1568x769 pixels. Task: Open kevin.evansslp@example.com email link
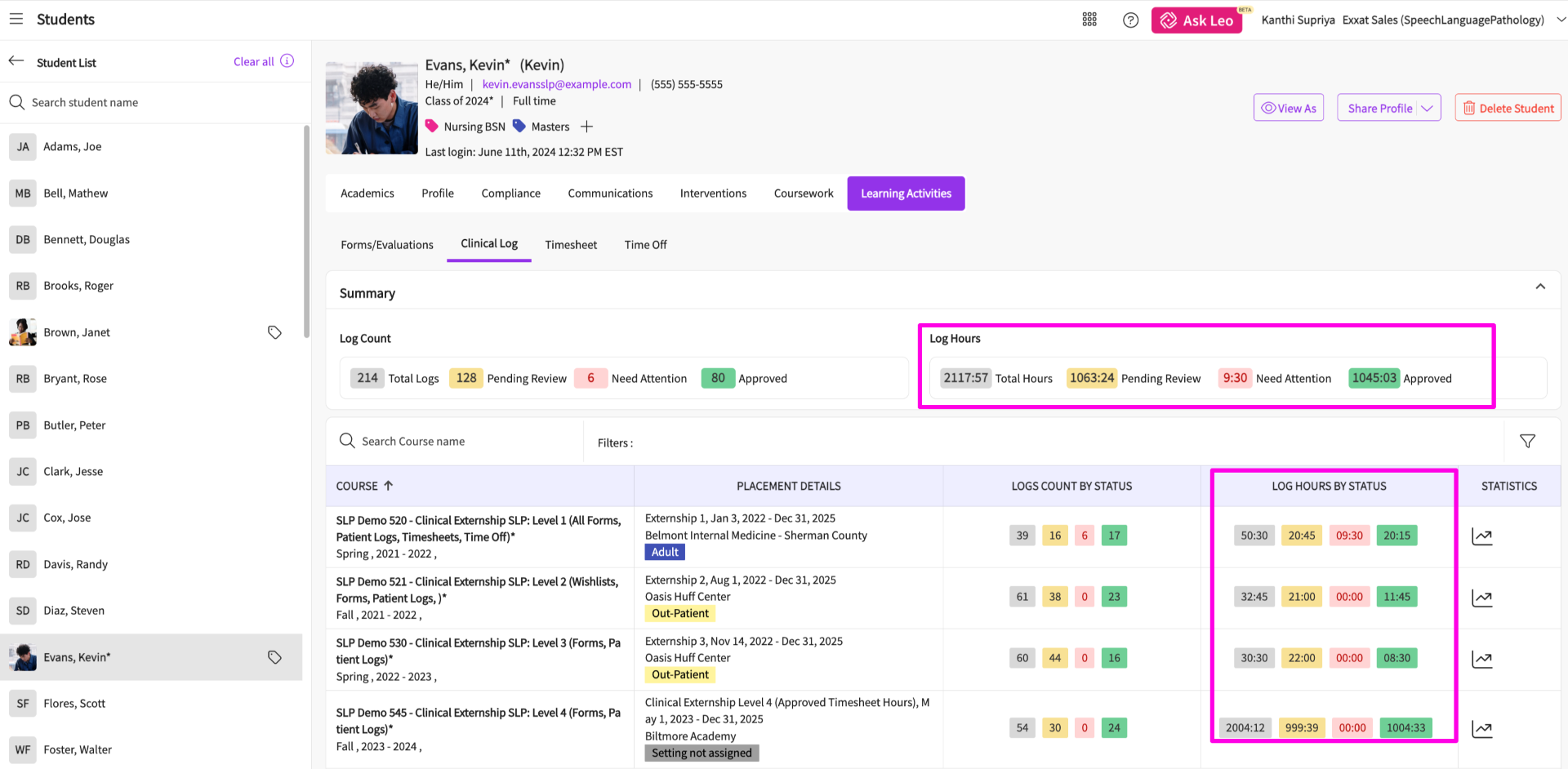tap(556, 84)
